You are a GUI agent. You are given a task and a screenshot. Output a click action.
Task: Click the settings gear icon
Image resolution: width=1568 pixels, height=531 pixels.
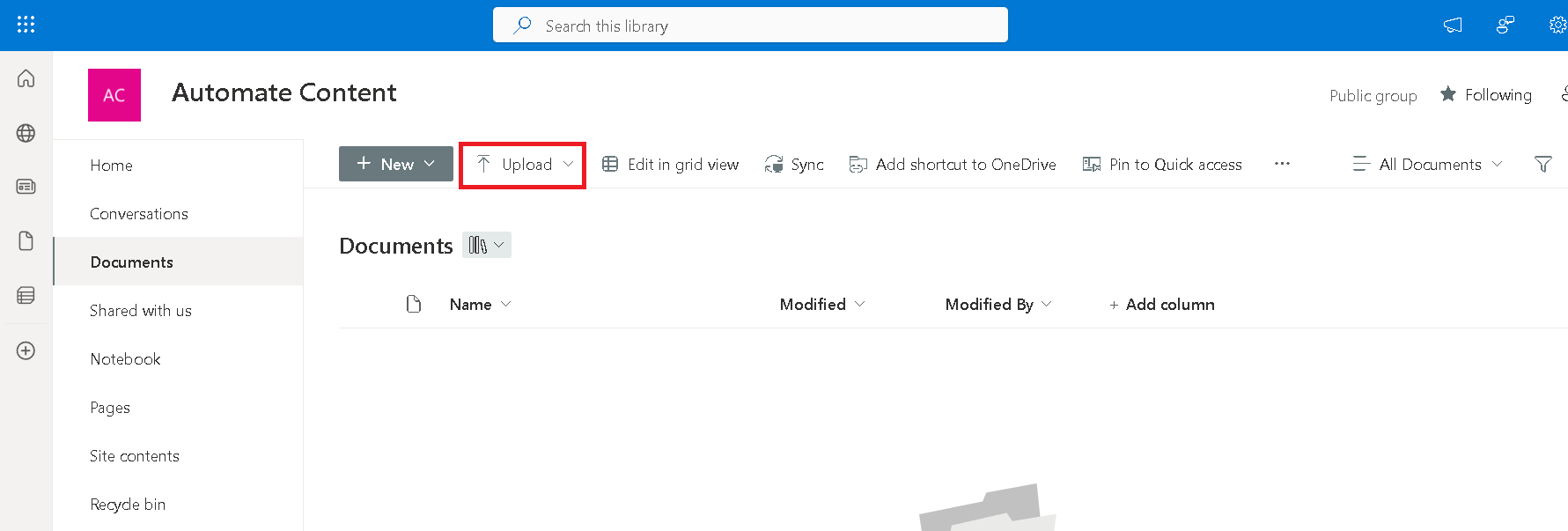(1557, 25)
